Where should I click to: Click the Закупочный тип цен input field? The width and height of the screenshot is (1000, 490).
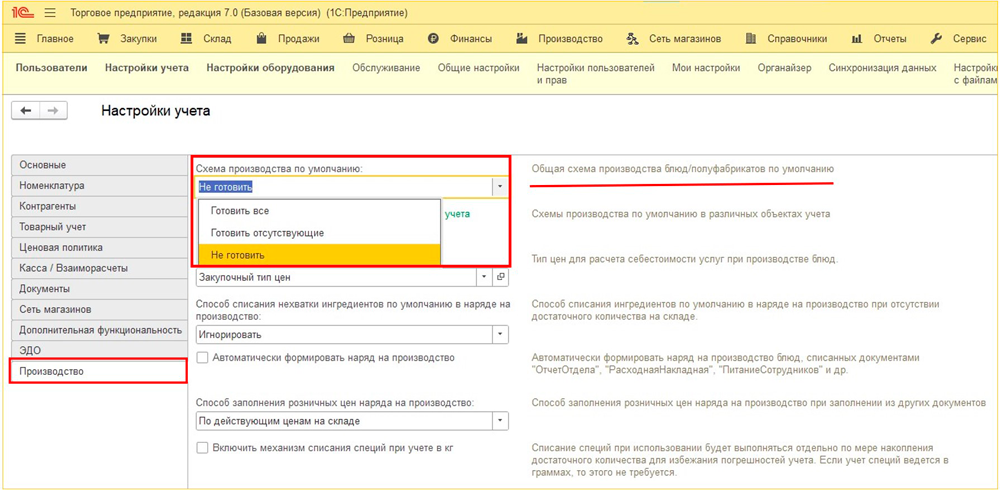click(336, 277)
